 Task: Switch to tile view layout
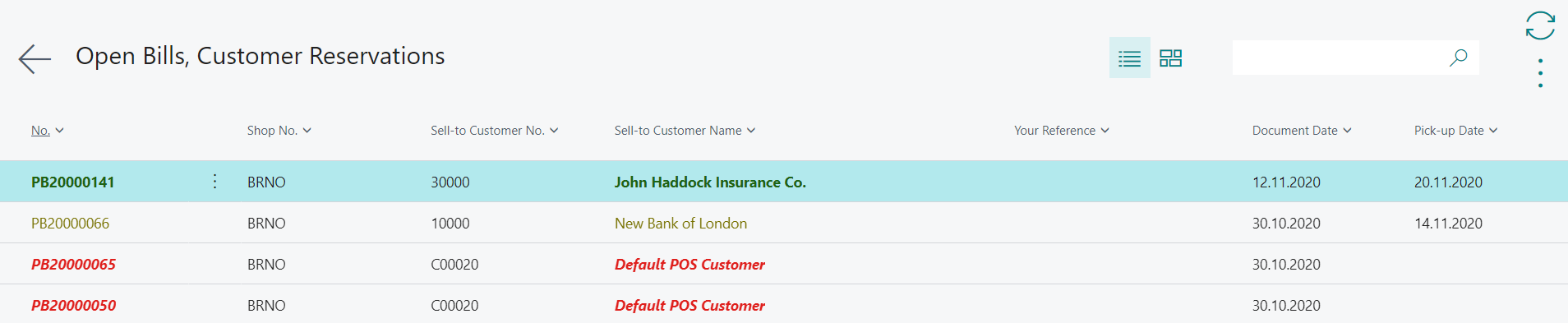coord(1170,58)
